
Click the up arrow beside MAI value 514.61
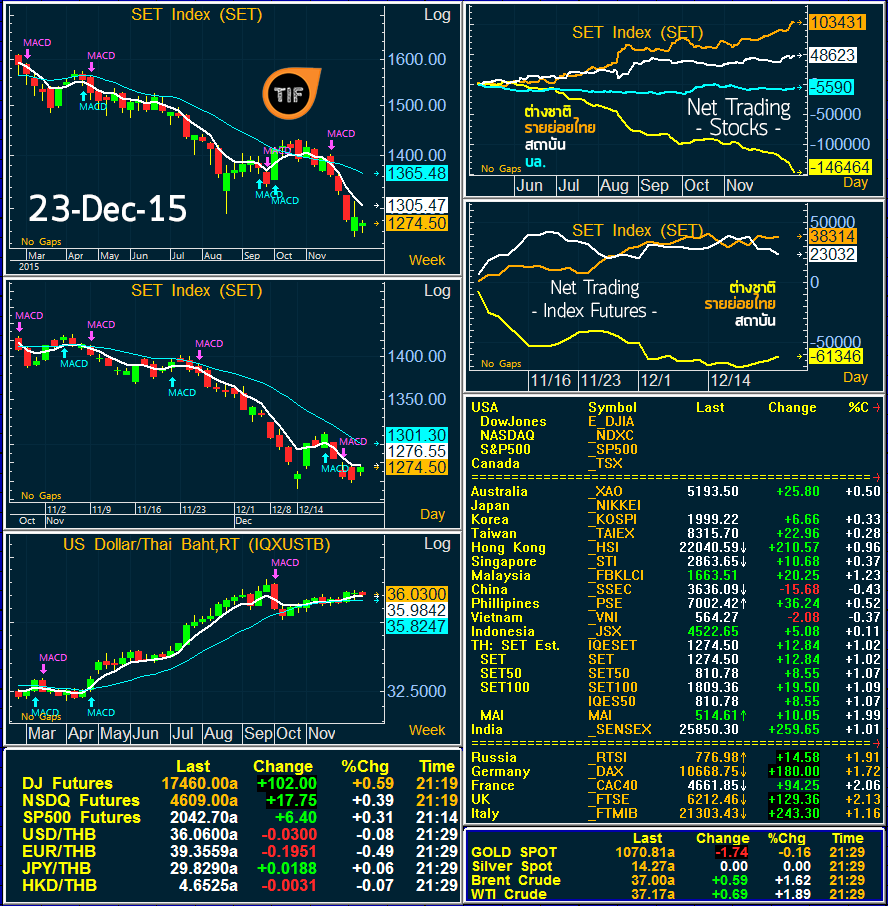tap(743, 715)
